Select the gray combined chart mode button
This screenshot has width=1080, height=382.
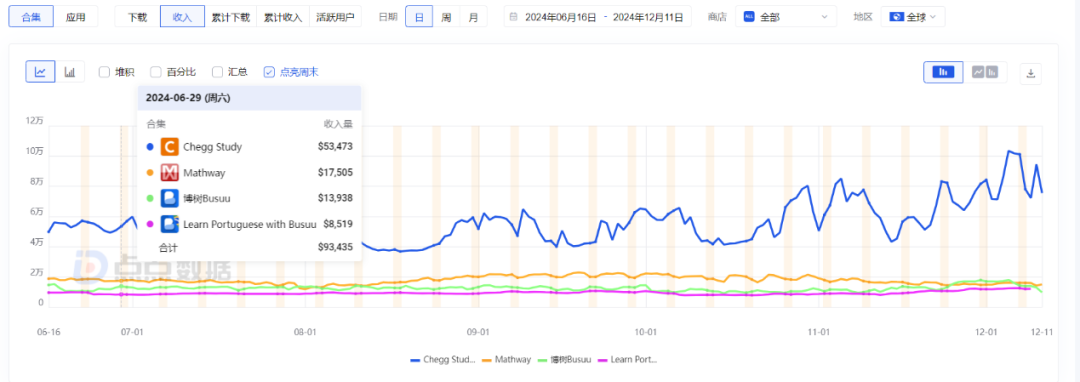point(985,72)
